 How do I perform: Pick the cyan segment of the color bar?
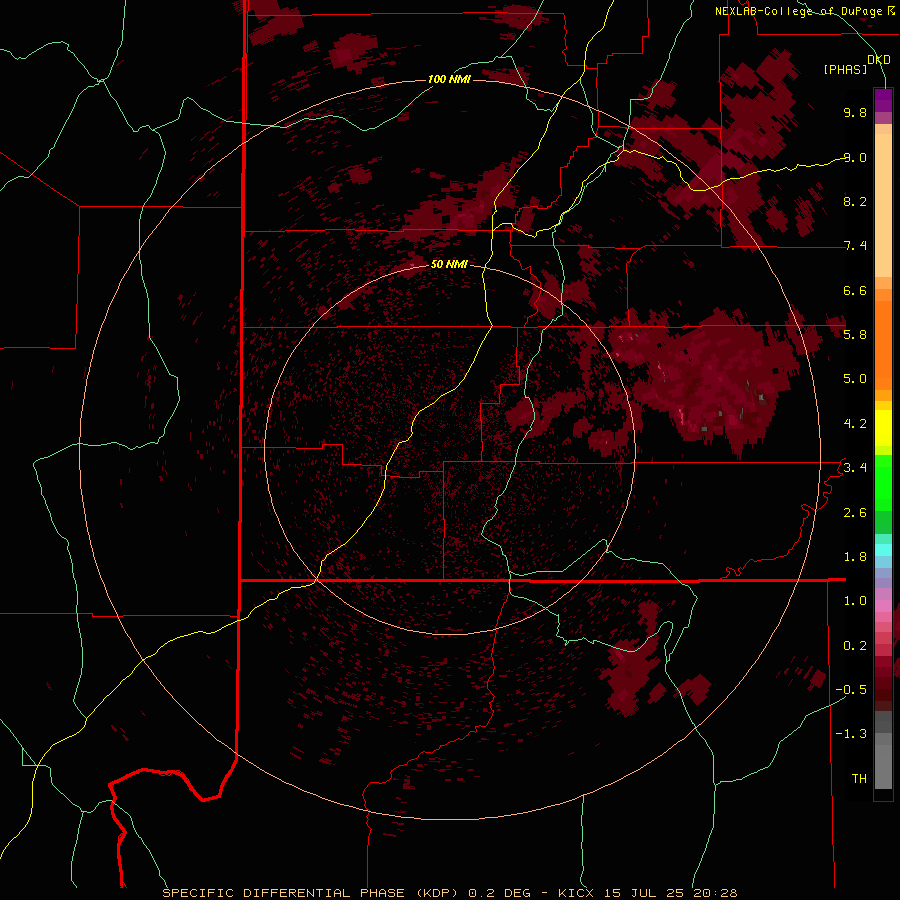click(x=883, y=550)
